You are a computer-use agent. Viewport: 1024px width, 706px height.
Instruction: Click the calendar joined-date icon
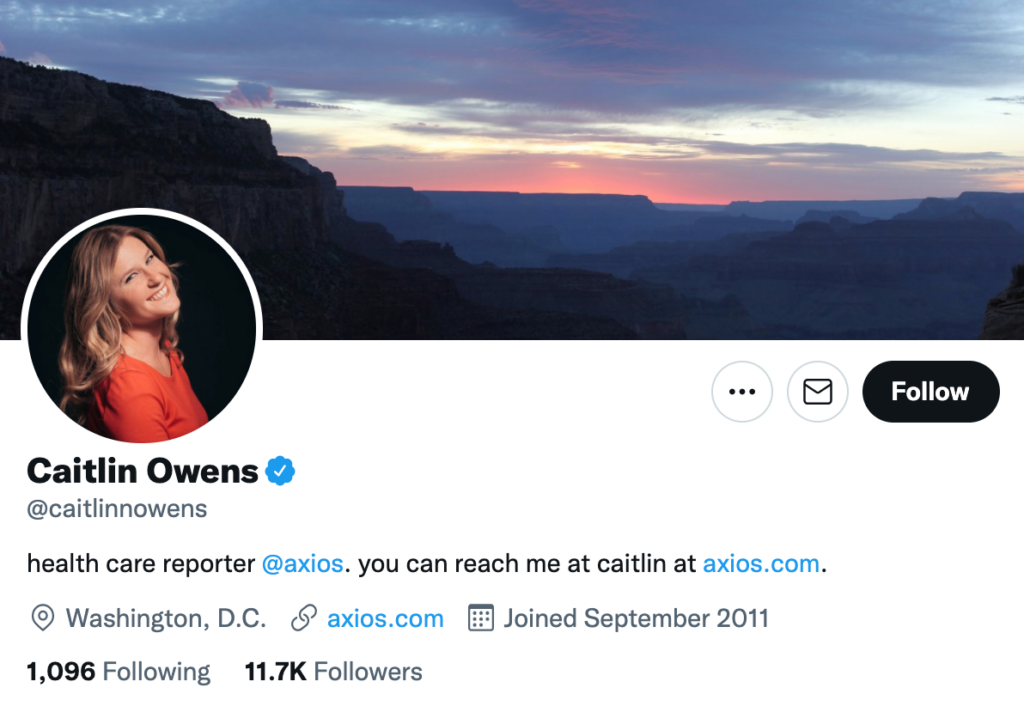click(x=481, y=618)
